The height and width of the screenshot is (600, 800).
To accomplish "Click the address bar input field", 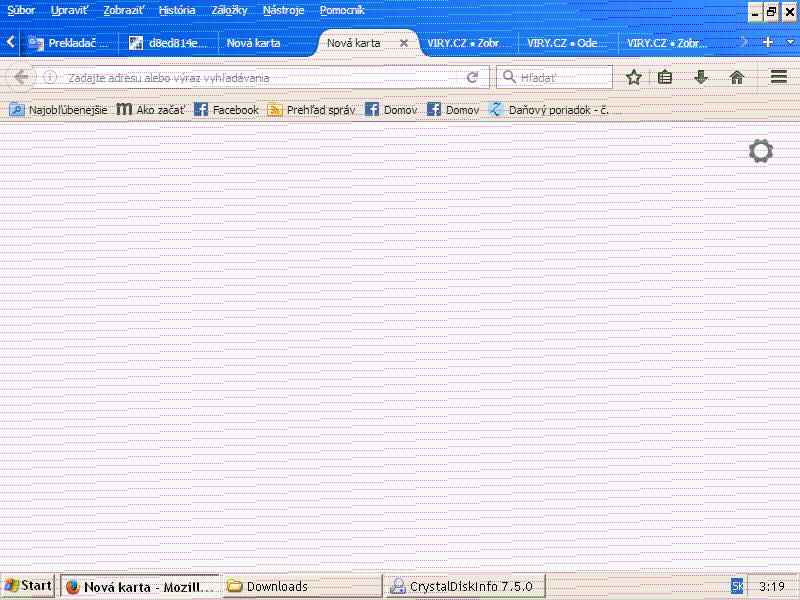I will pos(260,77).
